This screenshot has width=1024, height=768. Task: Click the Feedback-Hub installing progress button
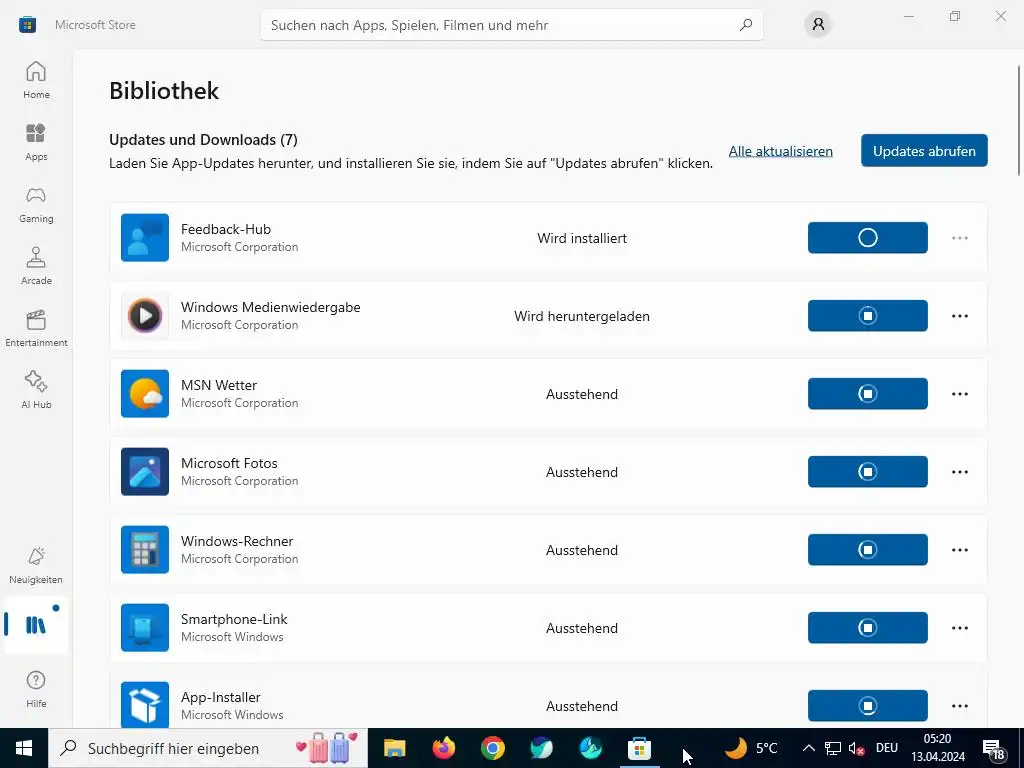coord(867,238)
